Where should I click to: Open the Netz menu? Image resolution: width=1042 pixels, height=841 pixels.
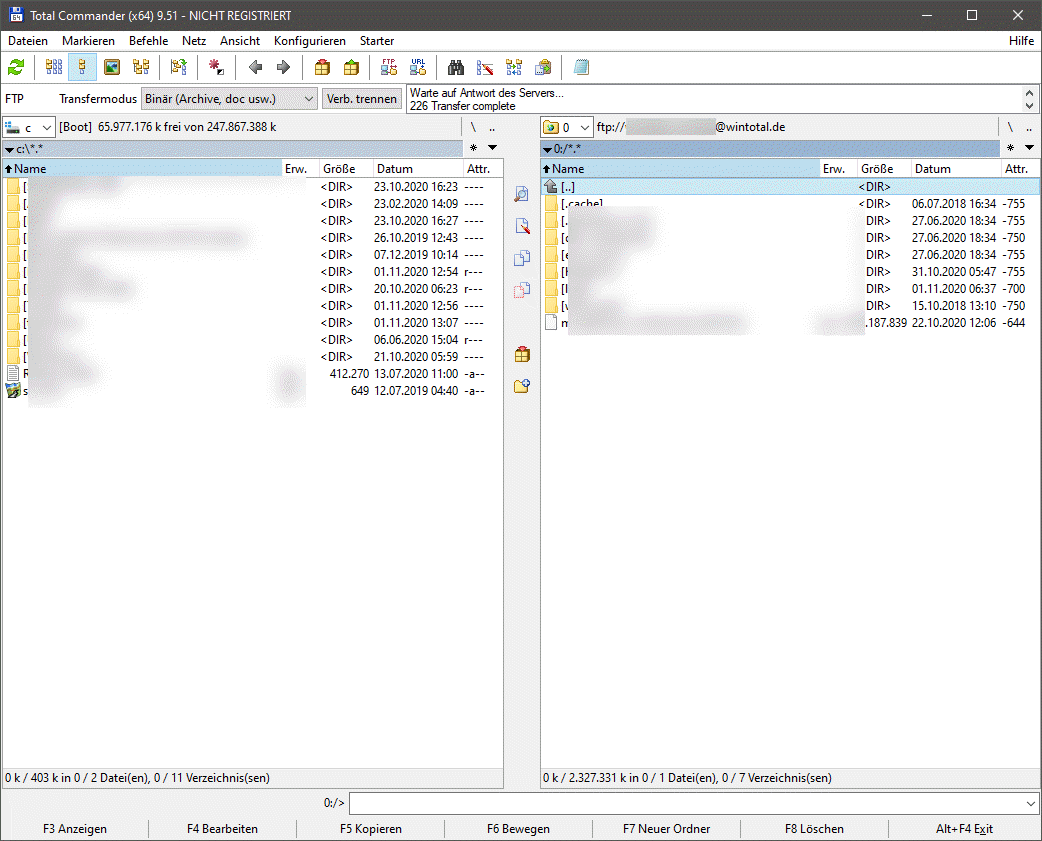click(x=194, y=41)
